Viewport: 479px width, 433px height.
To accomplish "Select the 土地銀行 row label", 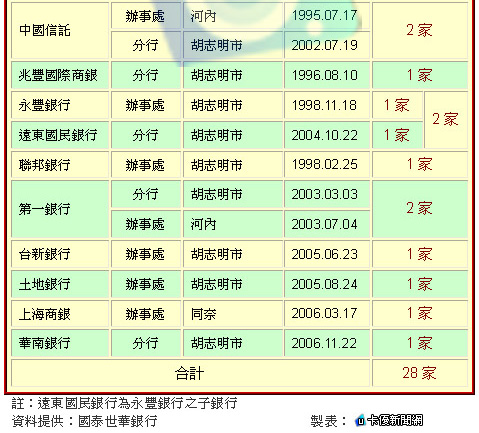I will 60,284.
